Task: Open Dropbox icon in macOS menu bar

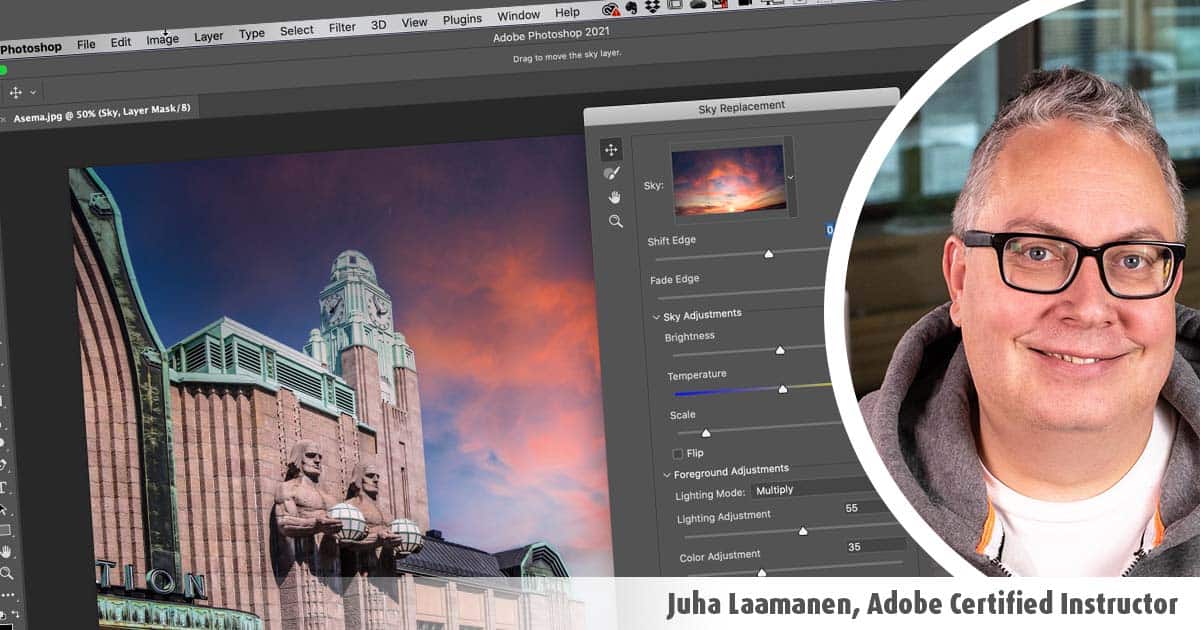Action: pos(653,8)
